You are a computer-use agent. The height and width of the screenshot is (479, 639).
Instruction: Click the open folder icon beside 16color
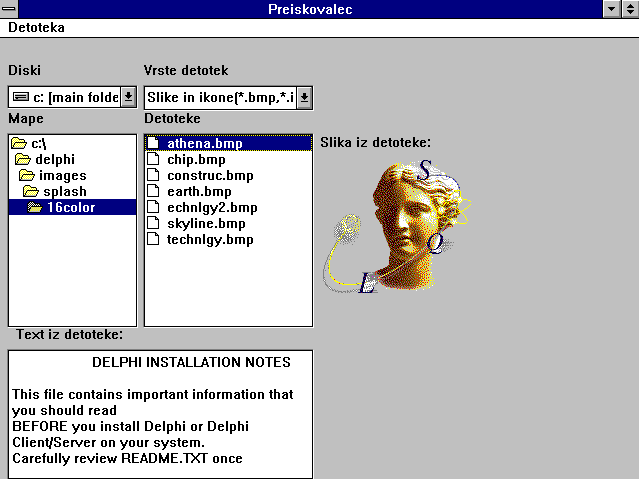coord(35,207)
